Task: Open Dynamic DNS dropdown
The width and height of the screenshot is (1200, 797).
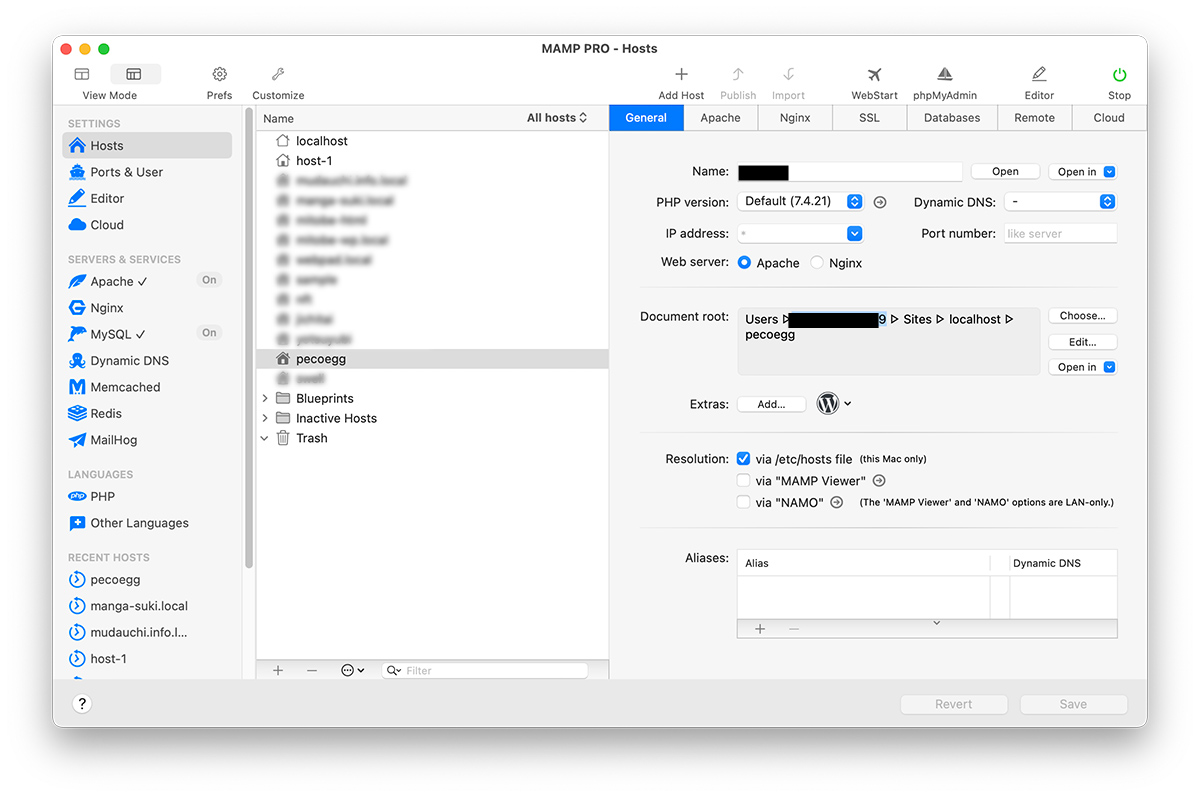Action: click(x=1060, y=202)
